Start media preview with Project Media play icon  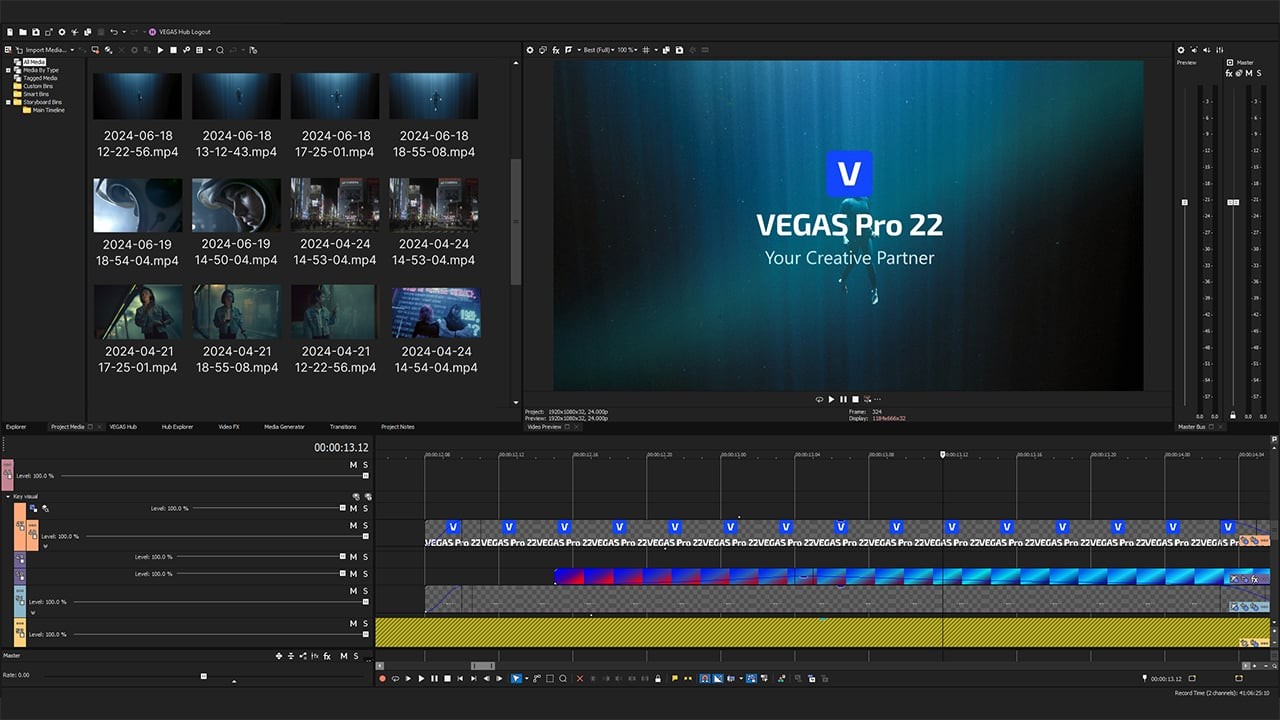click(160, 50)
